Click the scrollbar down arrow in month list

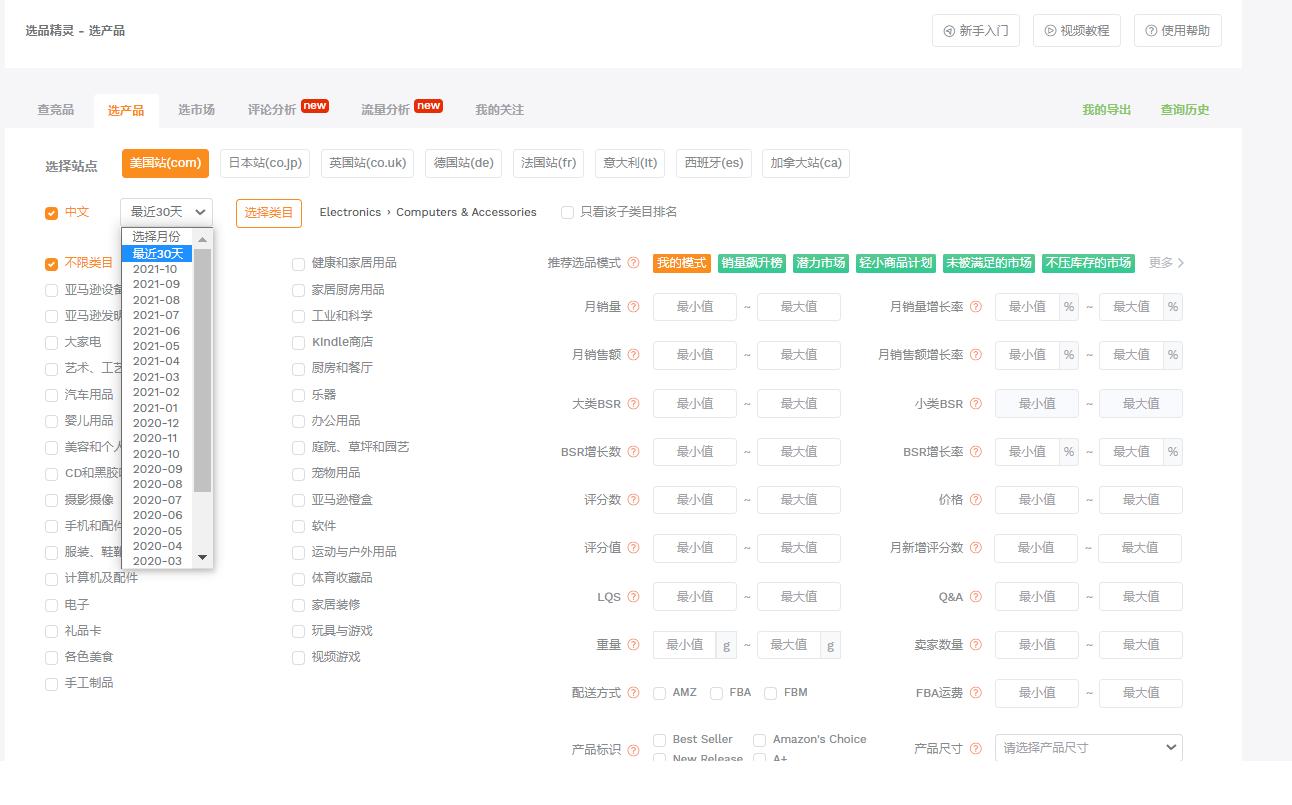click(x=204, y=559)
